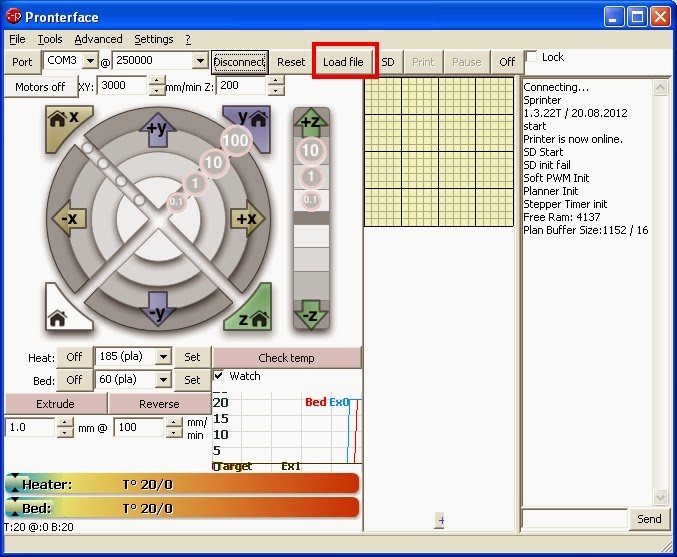Decrease XY feedrate with spinner down
This screenshot has height=557, width=677.
click(x=157, y=90)
